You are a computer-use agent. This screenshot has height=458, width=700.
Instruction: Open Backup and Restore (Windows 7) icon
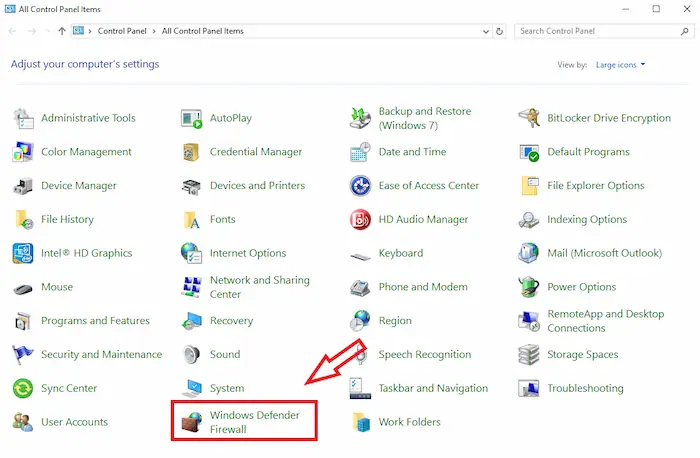tap(360, 118)
